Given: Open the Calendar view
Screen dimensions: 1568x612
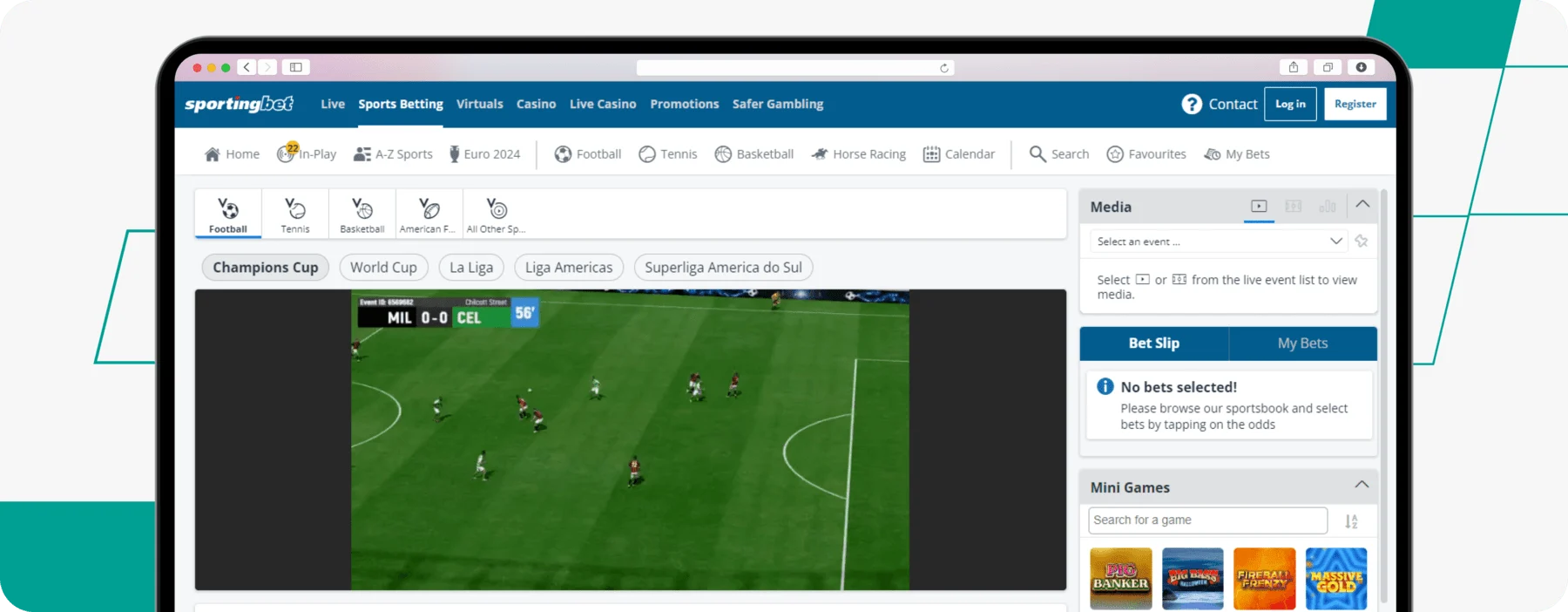Looking at the screenshot, I should [x=959, y=154].
